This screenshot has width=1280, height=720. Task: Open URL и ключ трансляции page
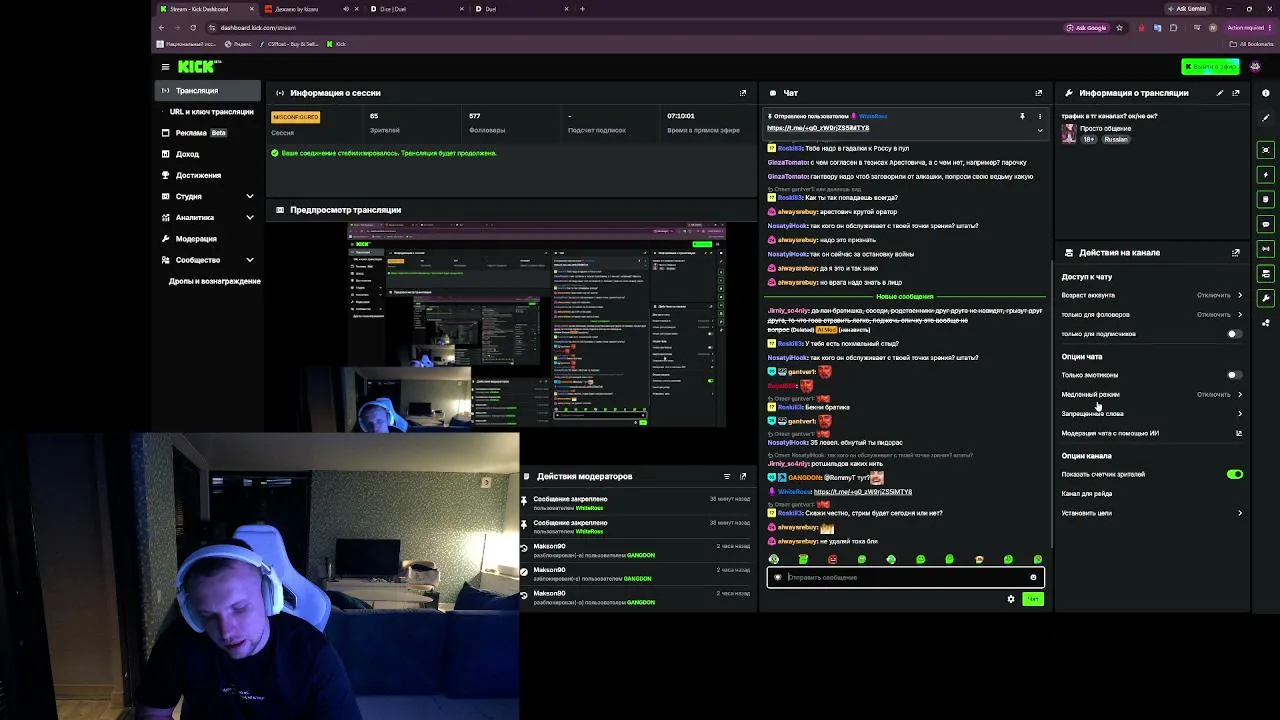point(211,112)
